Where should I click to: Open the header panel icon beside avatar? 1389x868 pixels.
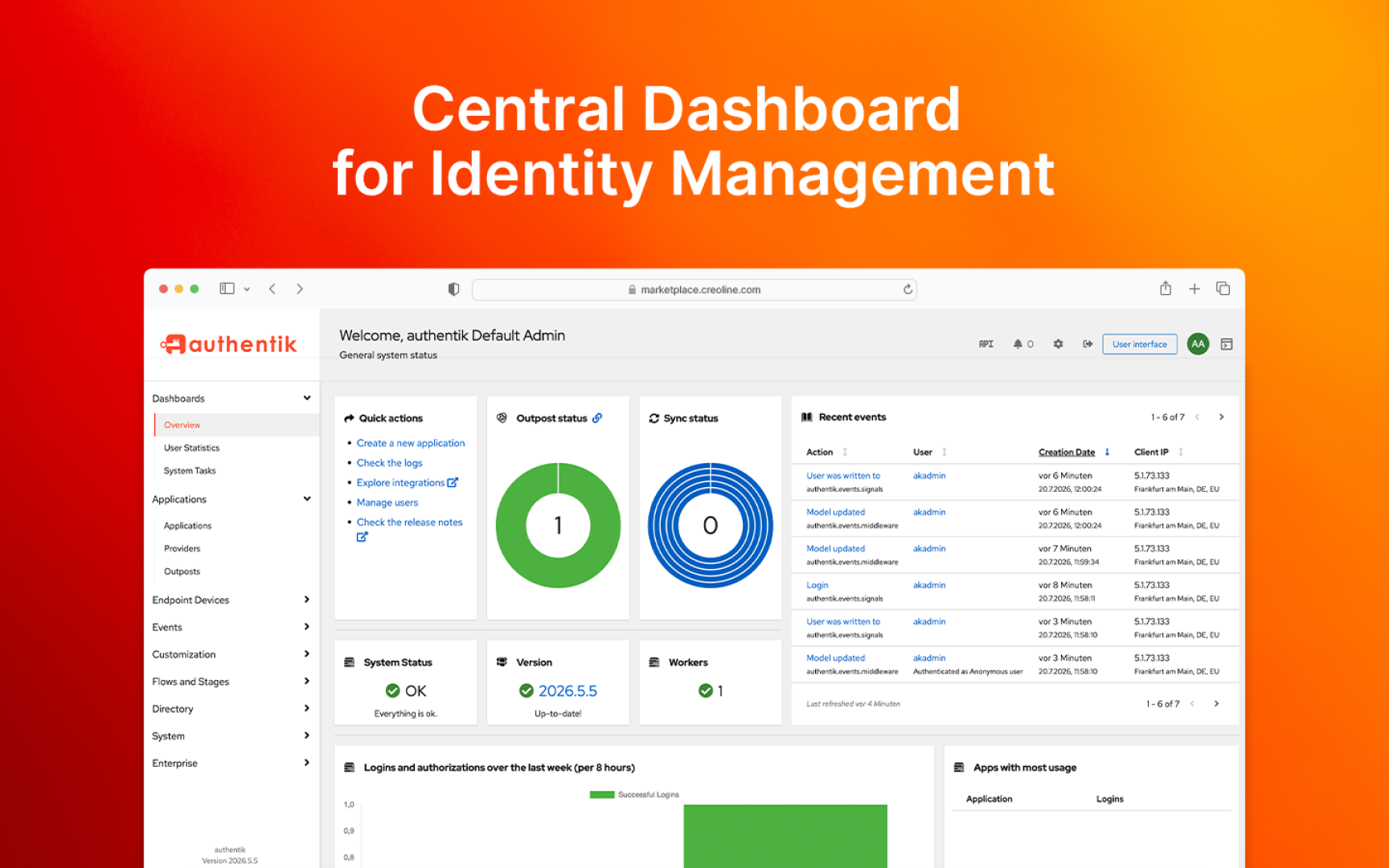pos(1227,344)
